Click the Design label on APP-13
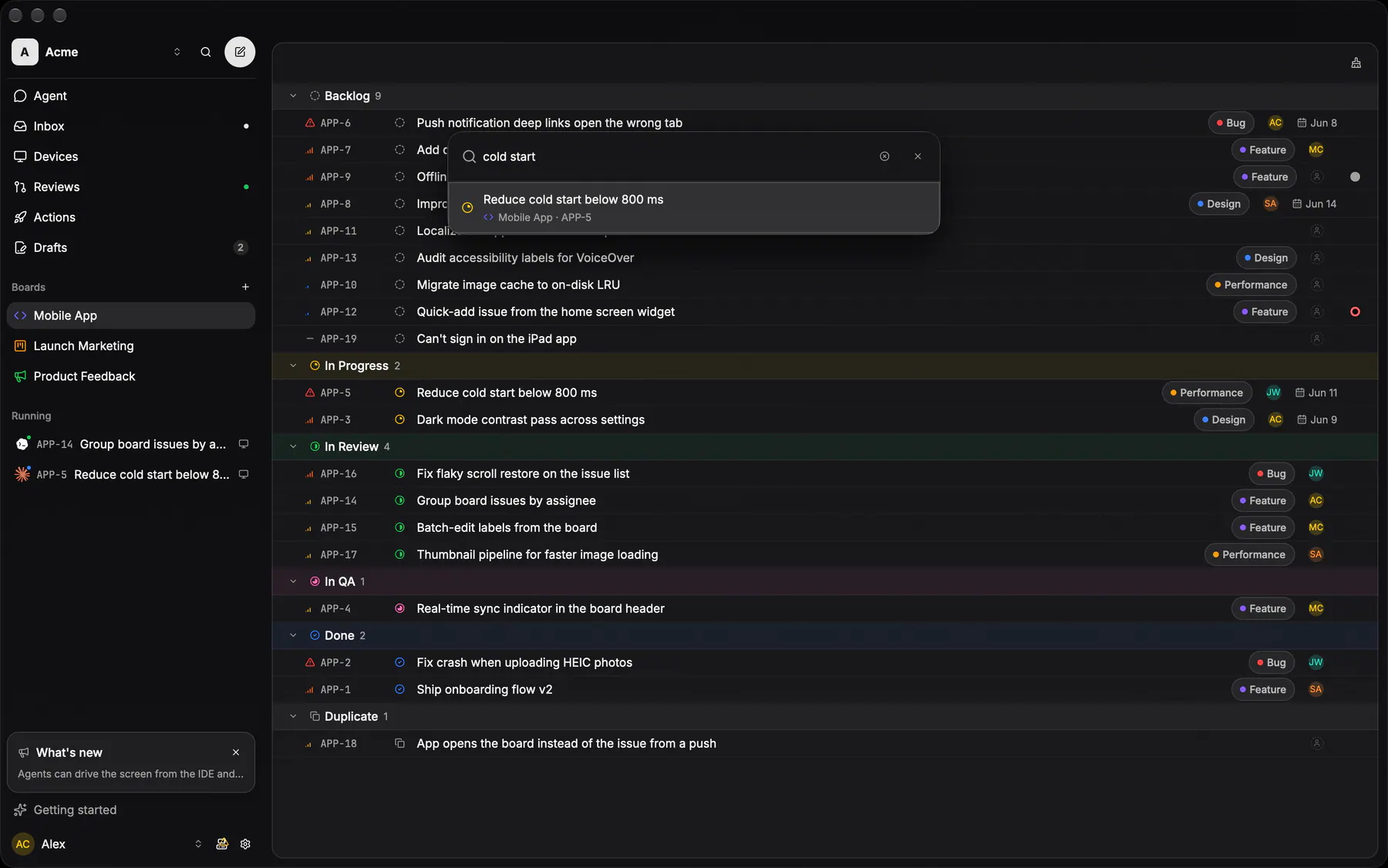Viewport: 1388px width, 868px height. point(1266,257)
